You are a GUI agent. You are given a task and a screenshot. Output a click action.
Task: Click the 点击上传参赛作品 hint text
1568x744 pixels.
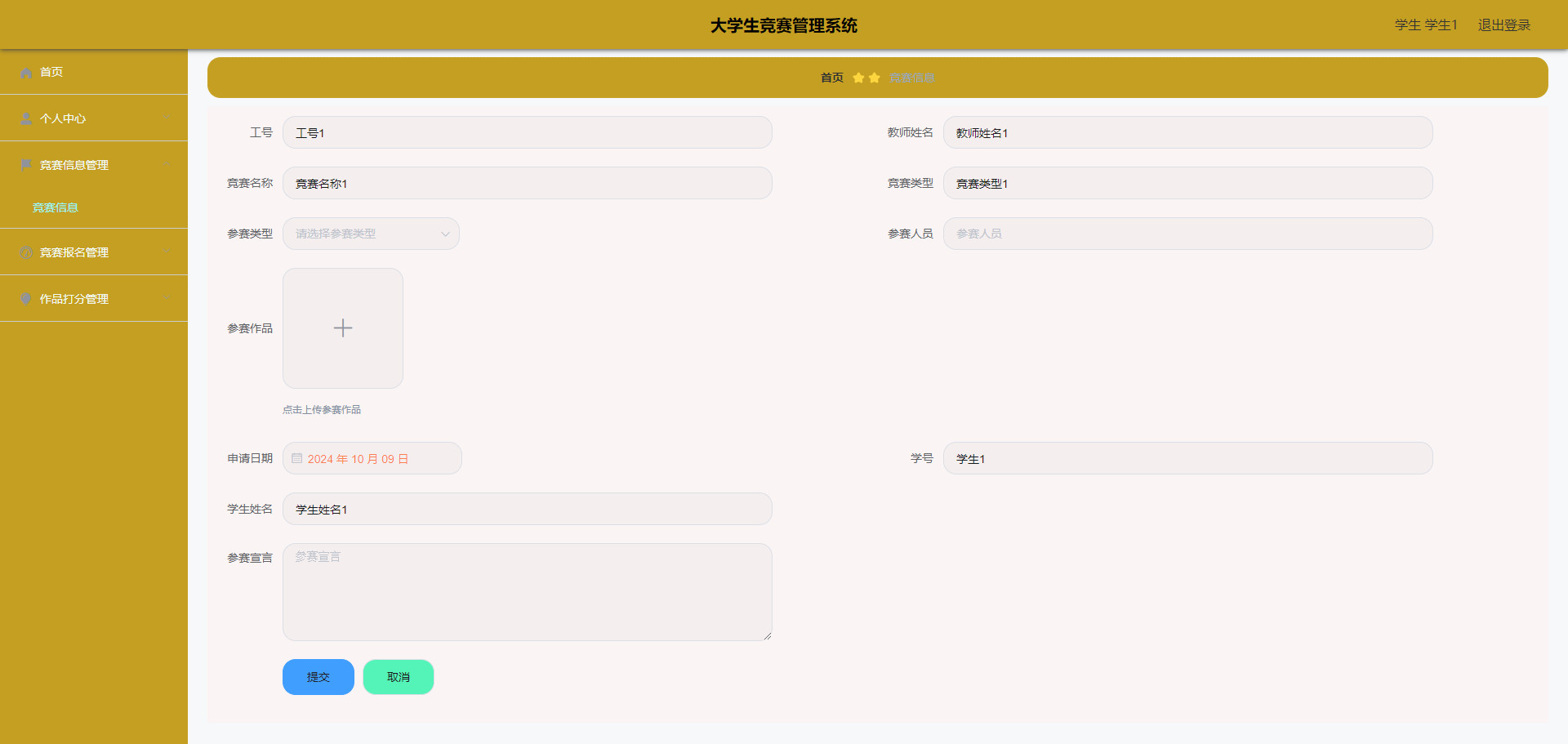(322, 410)
